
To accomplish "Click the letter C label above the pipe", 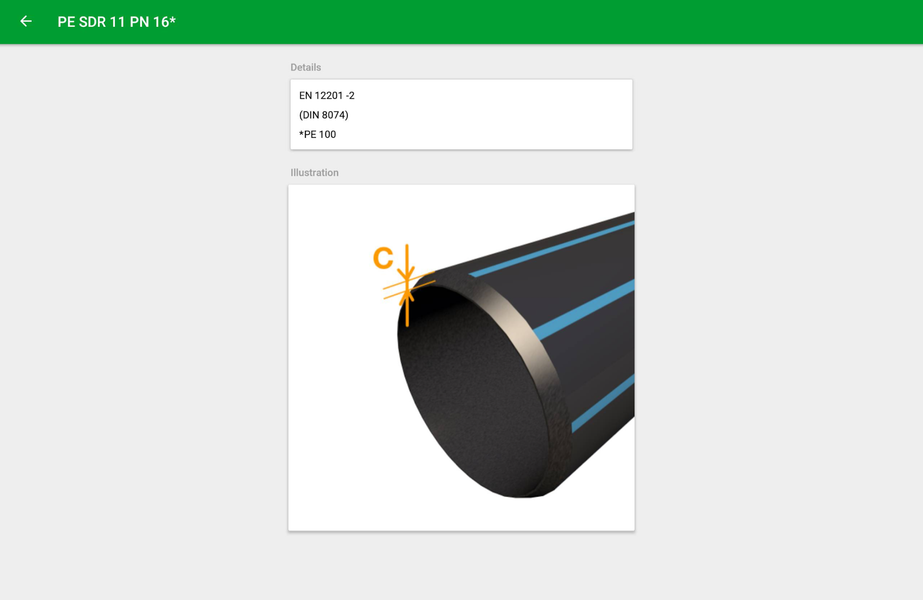I will tap(382, 256).
